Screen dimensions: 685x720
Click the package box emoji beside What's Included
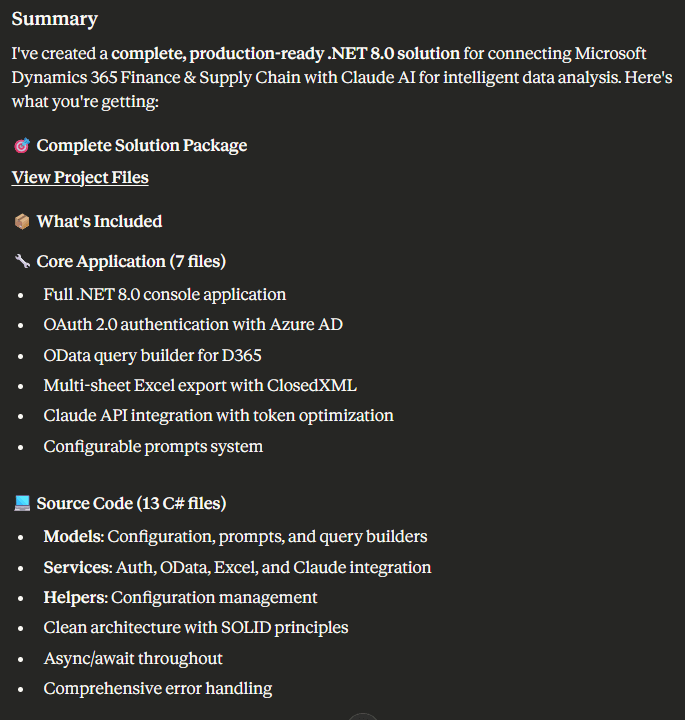21,222
